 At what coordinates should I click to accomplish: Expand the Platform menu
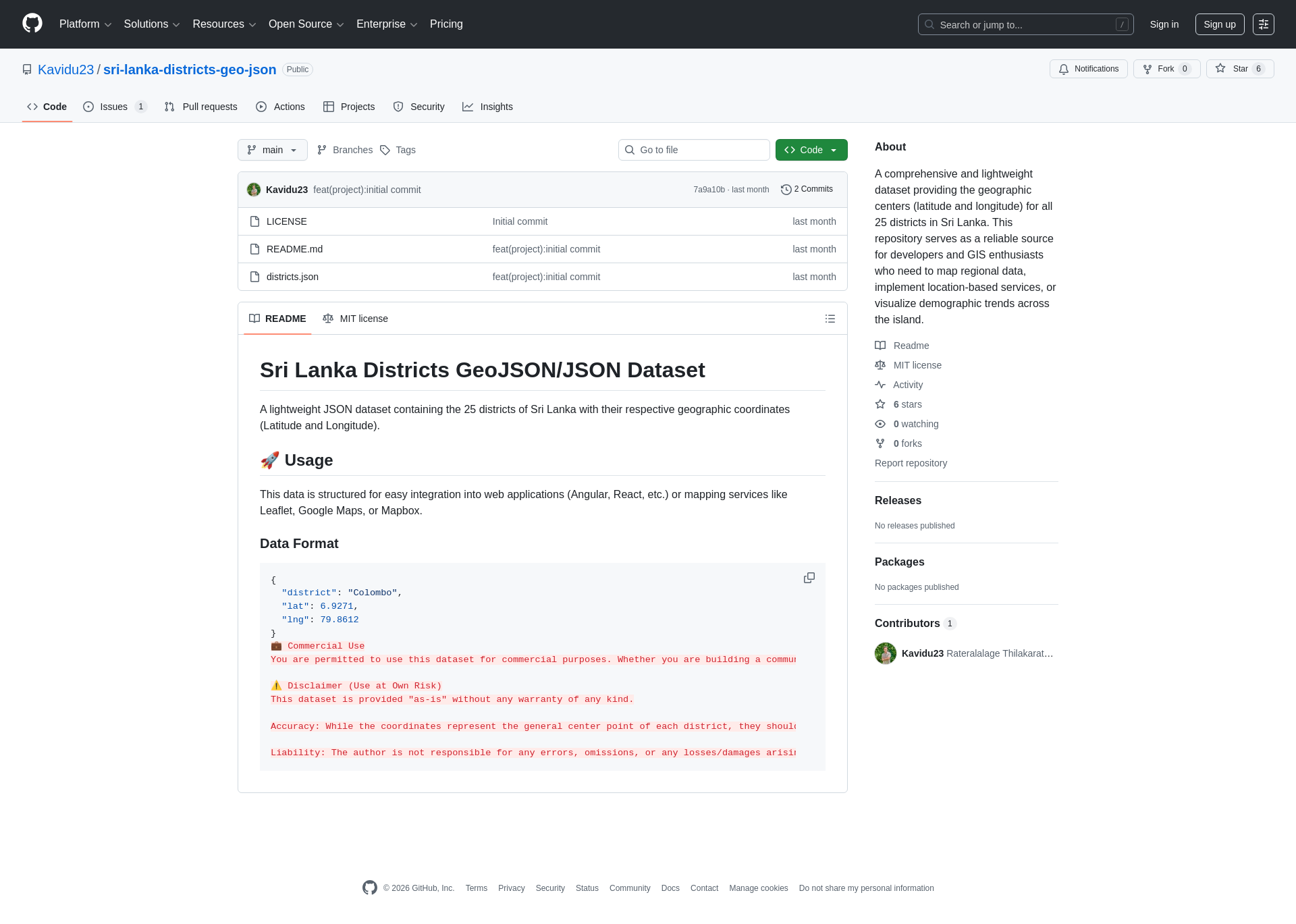pos(85,24)
